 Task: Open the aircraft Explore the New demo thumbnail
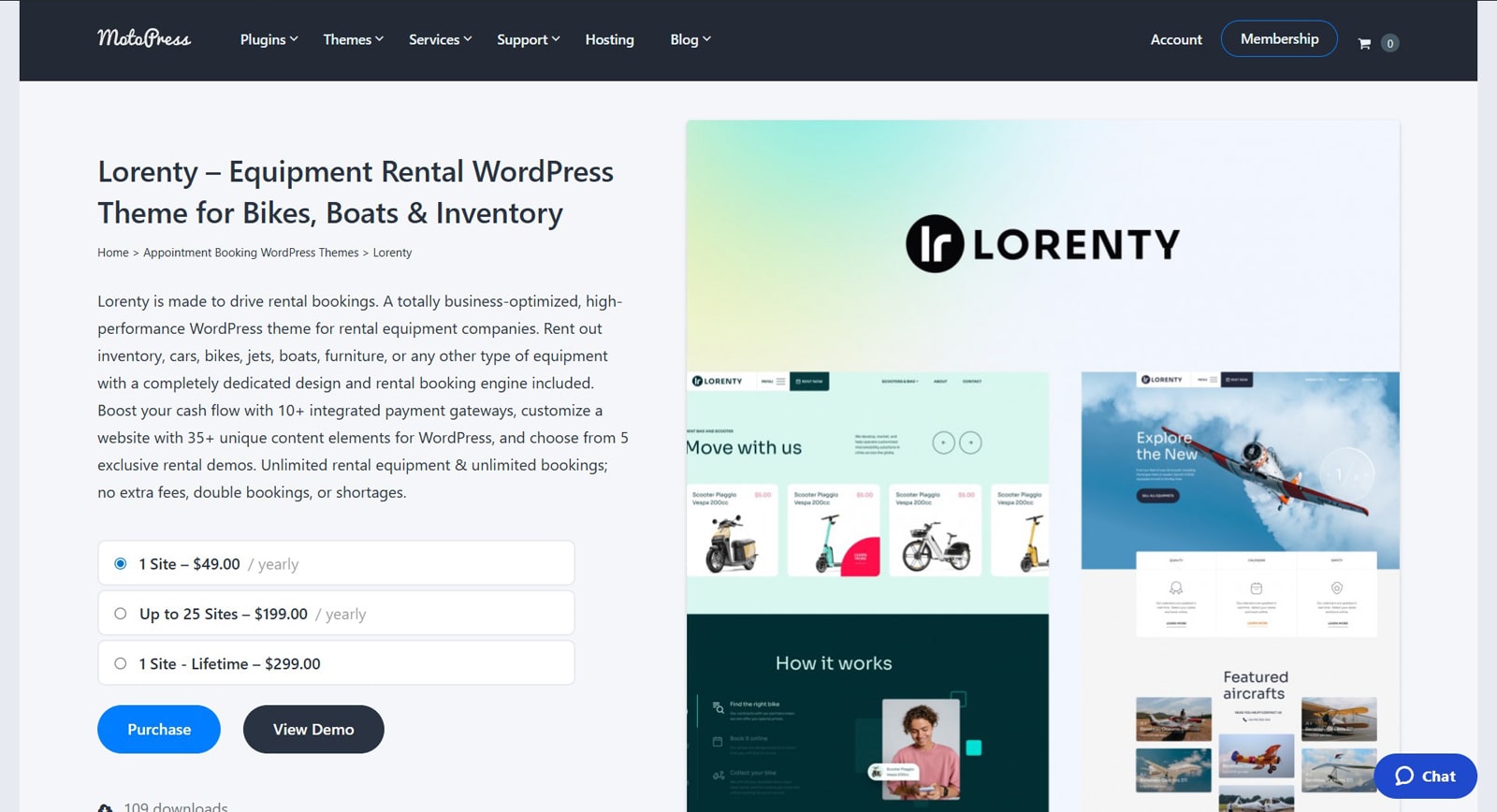coord(1240,471)
